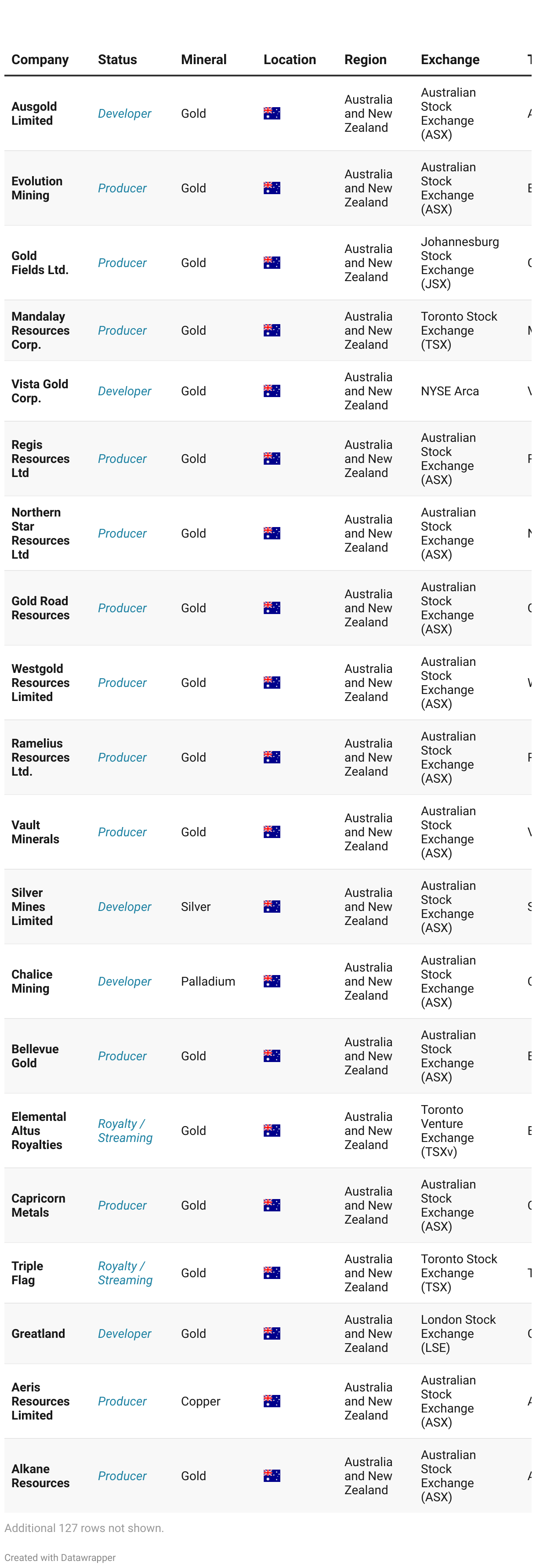Viewport: 536px width, 1568px height.
Task: Sort by the Mineral column header
Action: click(x=203, y=60)
